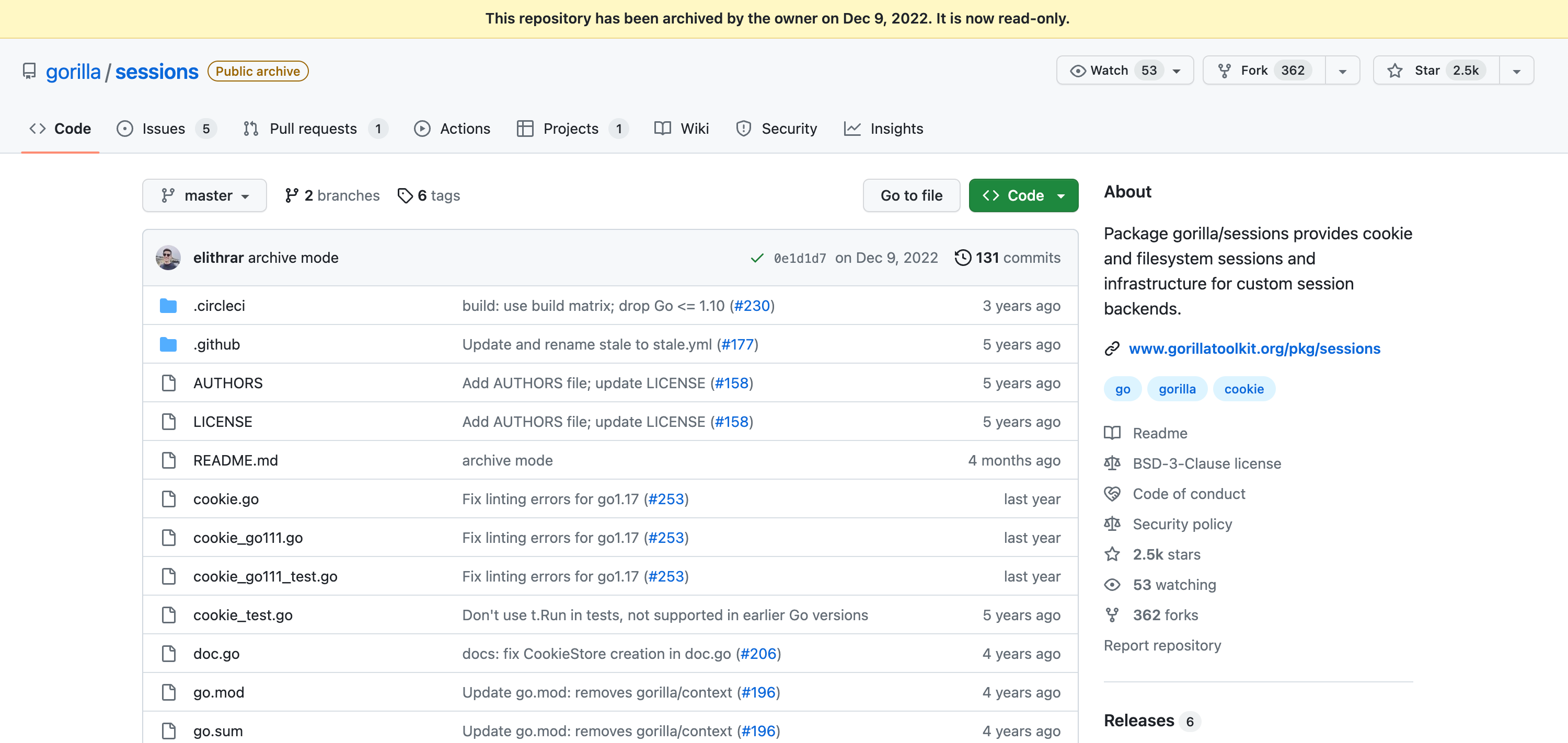Open www.gorillatoolkit.org/pkg/sessions link
This screenshot has height=743, width=1568.
[x=1254, y=349]
